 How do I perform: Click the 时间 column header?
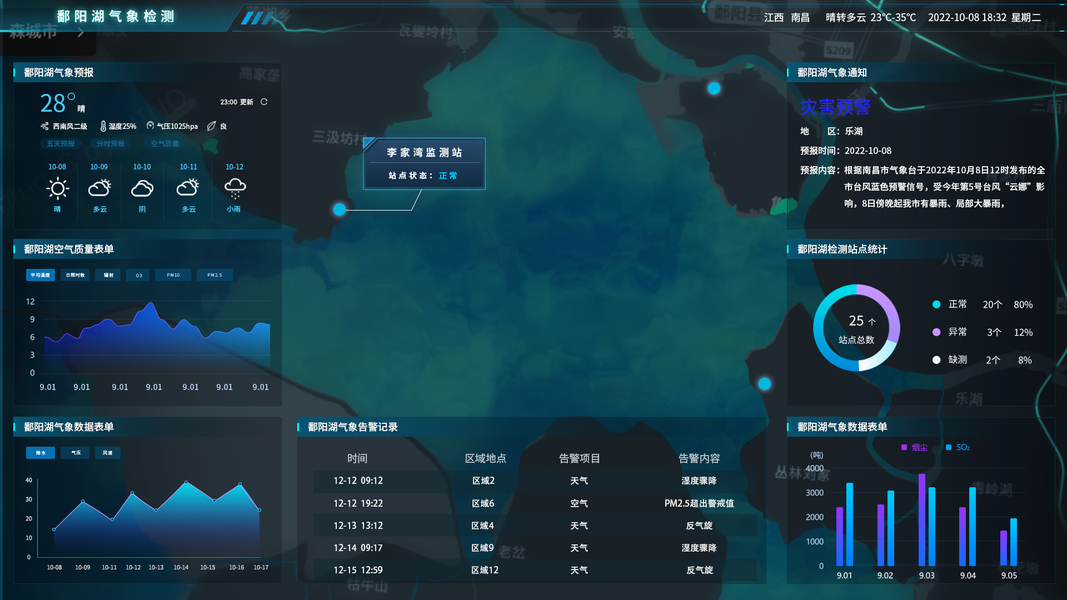coord(357,459)
